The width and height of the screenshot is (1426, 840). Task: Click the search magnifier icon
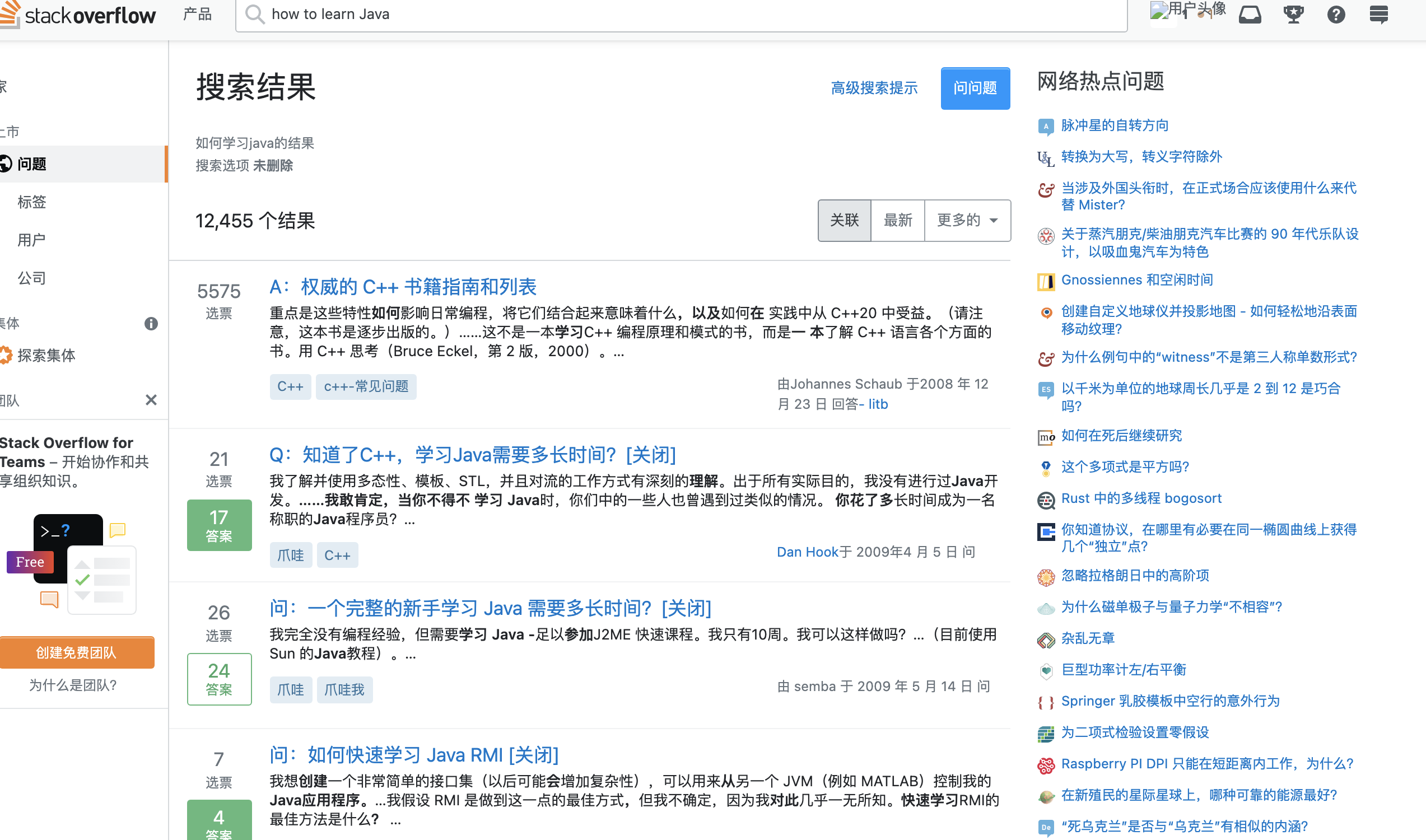click(255, 14)
